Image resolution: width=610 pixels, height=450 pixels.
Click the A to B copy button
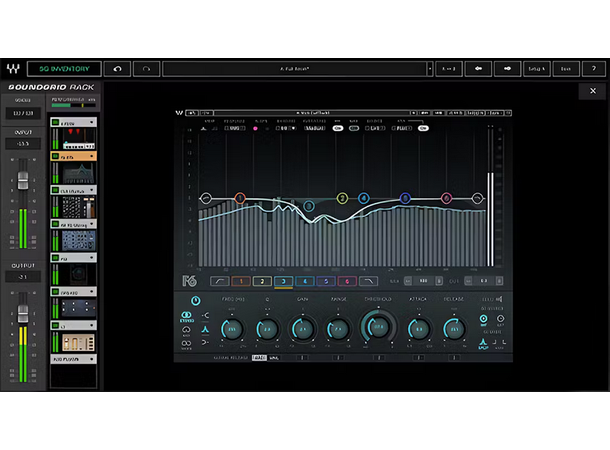tap(449, 69)
